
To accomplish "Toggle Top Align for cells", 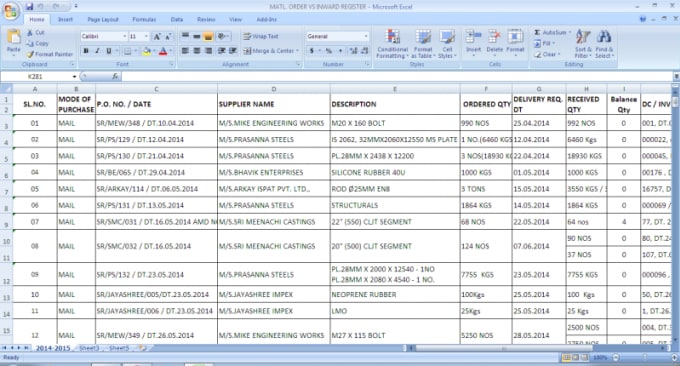I will [x=185, y=36].
